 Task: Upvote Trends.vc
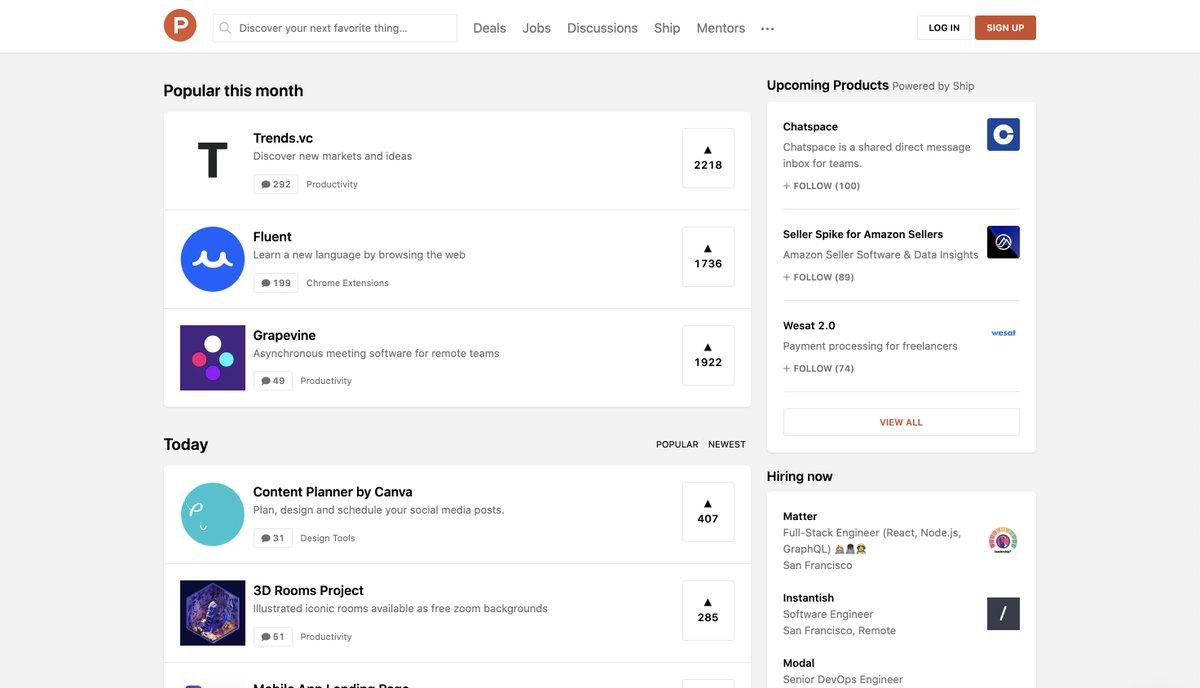[x=707, y=157]
